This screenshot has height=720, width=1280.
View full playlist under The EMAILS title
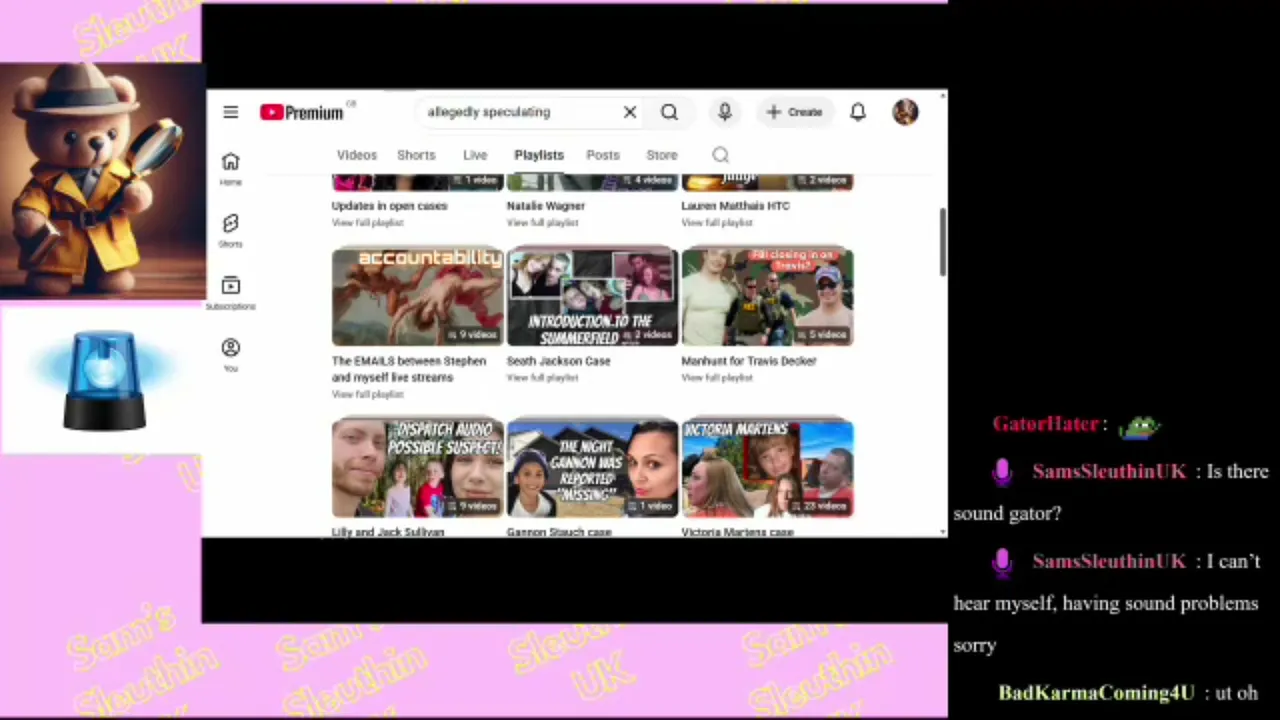pos(368,395)
